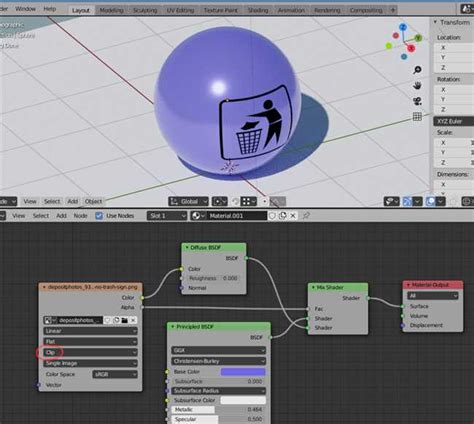Image resolution: width=474 pixels, height=424 pixels.
Task: Open material browse sphere icon dropdown
Action: pyautogui.click(x=198, y=216)
